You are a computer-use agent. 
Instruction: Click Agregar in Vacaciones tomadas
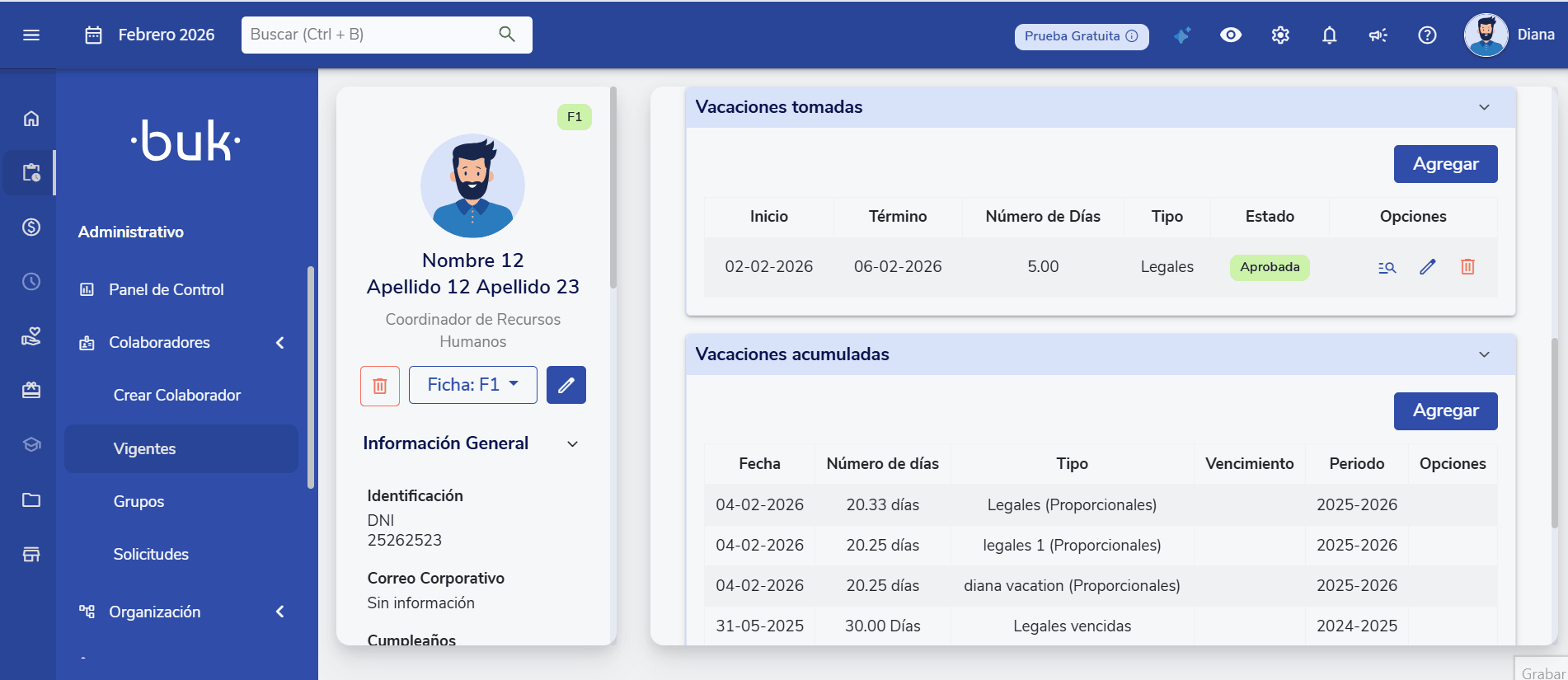tap(1445, 164)
